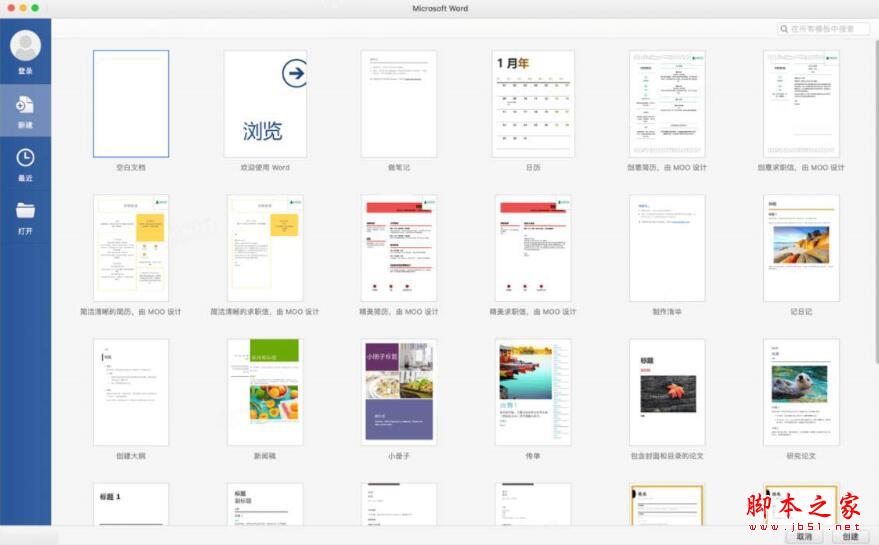879x545 pixels.
Task: Click the 日历 label under the calendar template
Action: (533, 167)
